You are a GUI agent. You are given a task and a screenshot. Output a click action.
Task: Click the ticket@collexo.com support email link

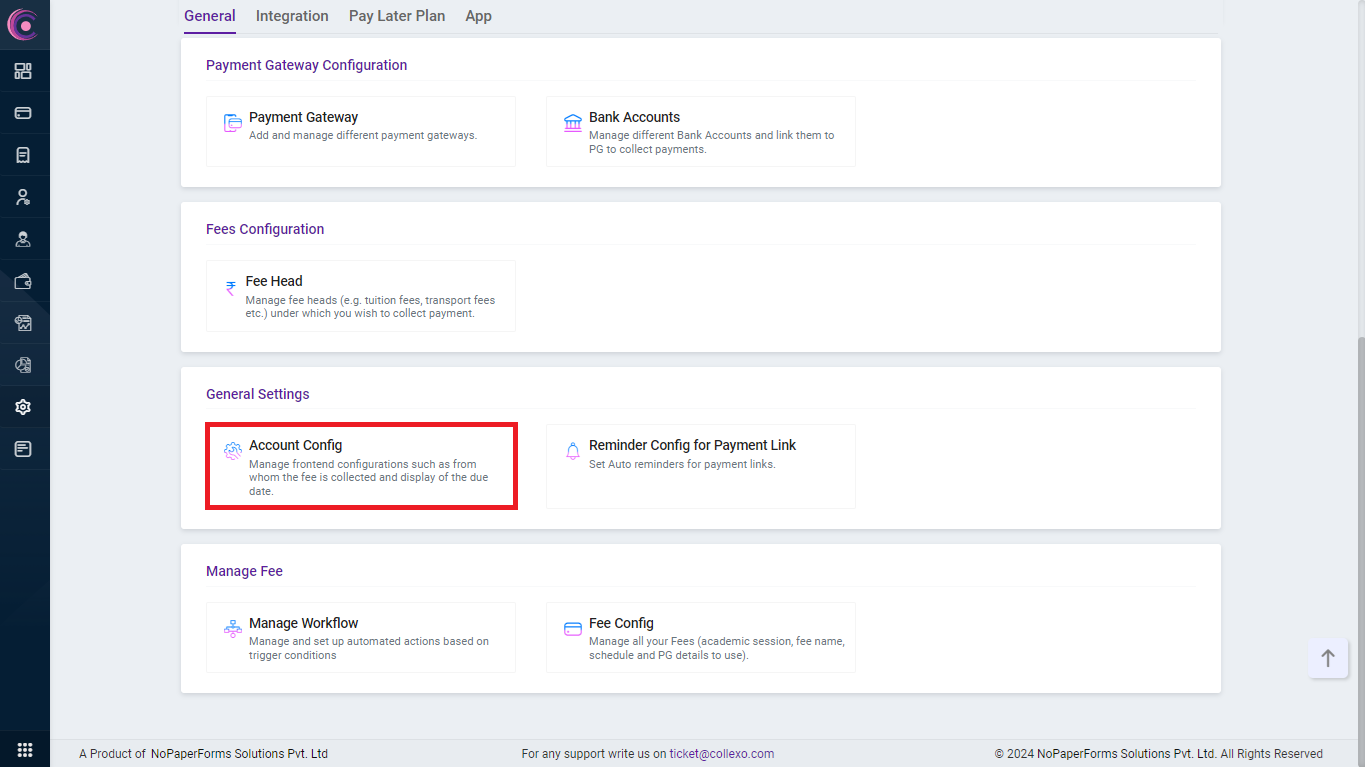click(721, 754)
